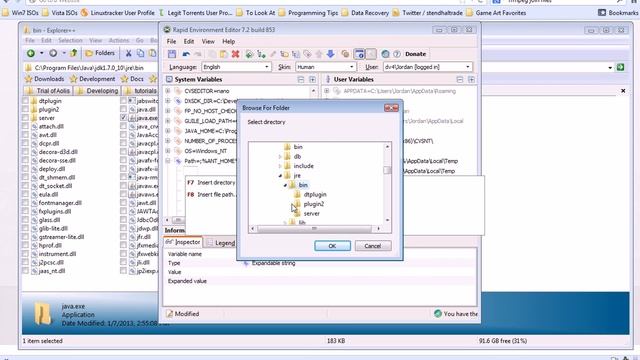
Task: Click the green Add variable icon
Action: 249,54
